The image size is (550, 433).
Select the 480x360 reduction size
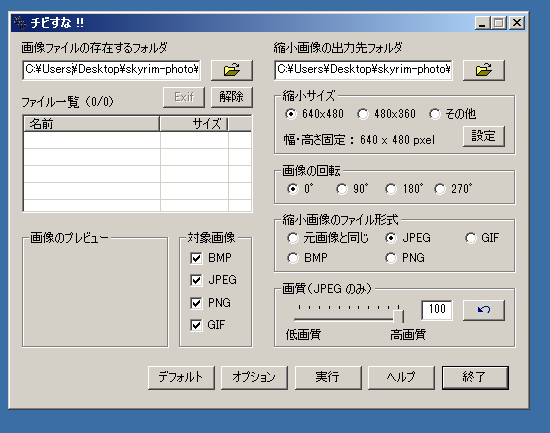[386, 114]
